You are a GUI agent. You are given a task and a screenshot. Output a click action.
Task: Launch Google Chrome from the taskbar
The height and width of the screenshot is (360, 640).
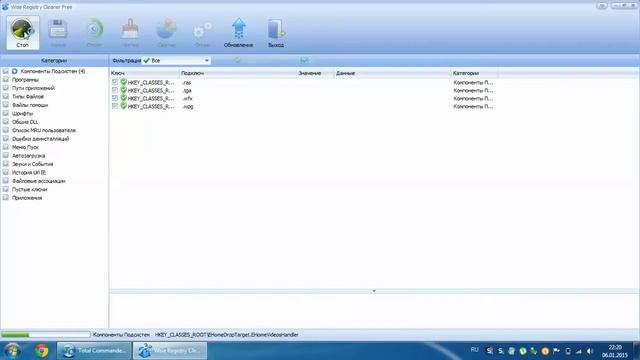click(x=41, y=351)
